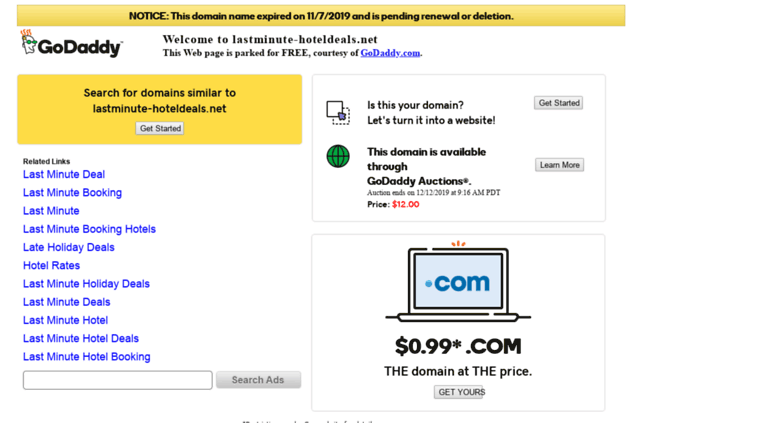
Task: Click the green globe auctions icon
Action: pos(338,157)
